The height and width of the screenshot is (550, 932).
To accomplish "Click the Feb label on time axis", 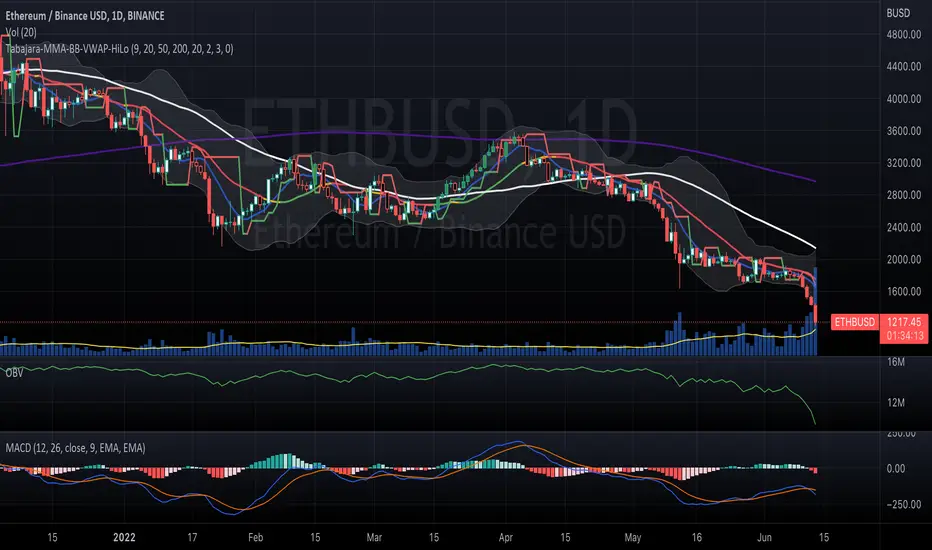I will click(255, 538).
